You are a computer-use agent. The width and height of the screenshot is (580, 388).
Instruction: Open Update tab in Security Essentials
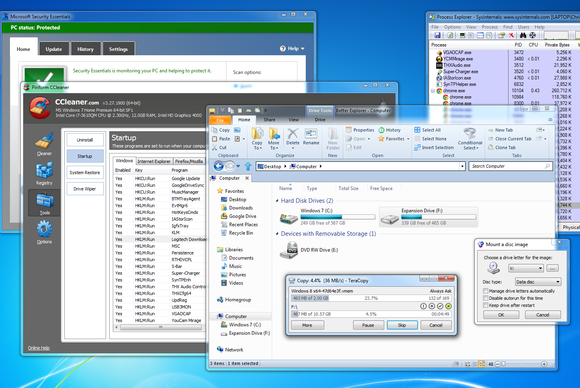pos(54,49)
